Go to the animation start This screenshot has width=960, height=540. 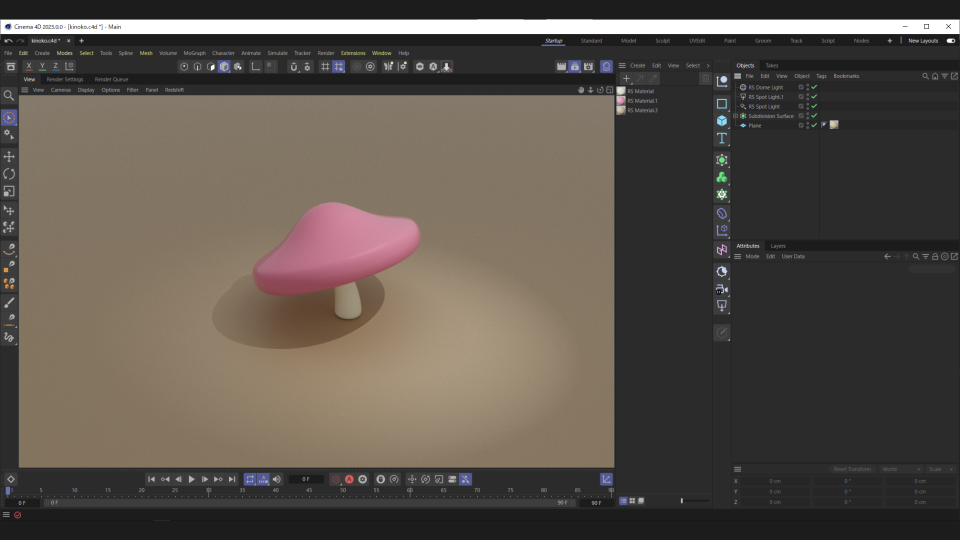[x=151, y=479]
